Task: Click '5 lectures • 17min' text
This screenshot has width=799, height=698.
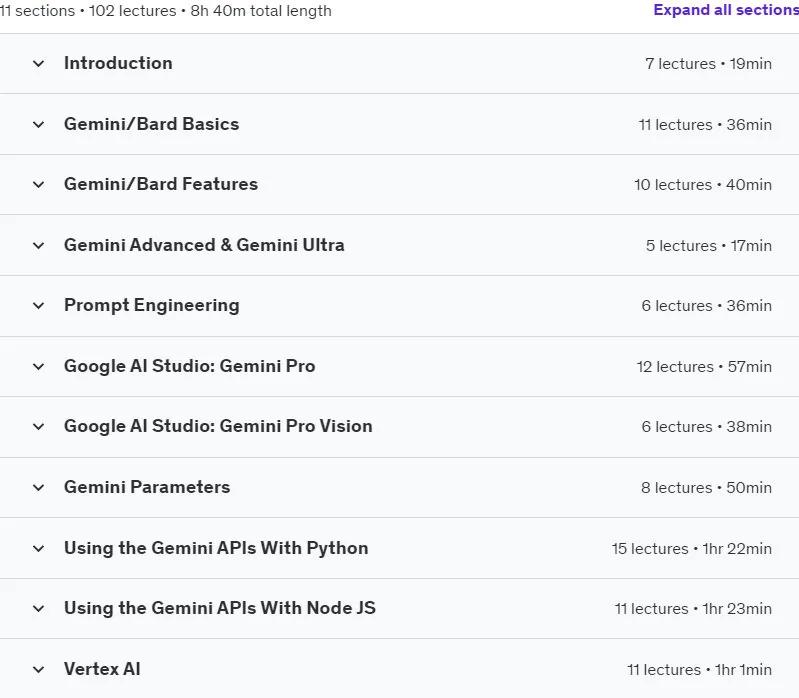Action: [709, 246]
